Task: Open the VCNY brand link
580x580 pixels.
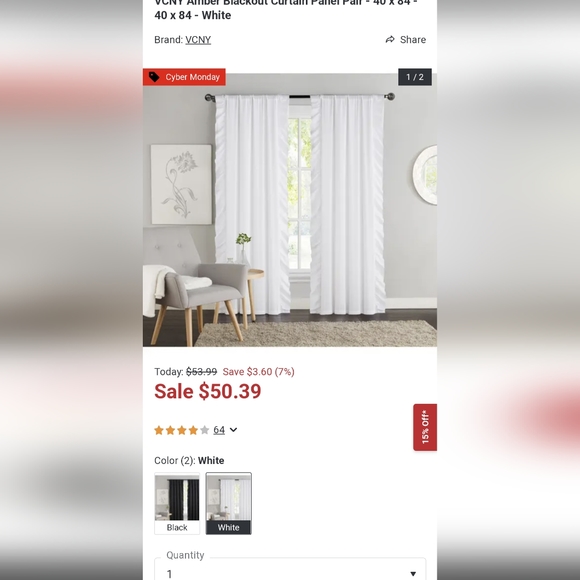Action: (198, 40)
